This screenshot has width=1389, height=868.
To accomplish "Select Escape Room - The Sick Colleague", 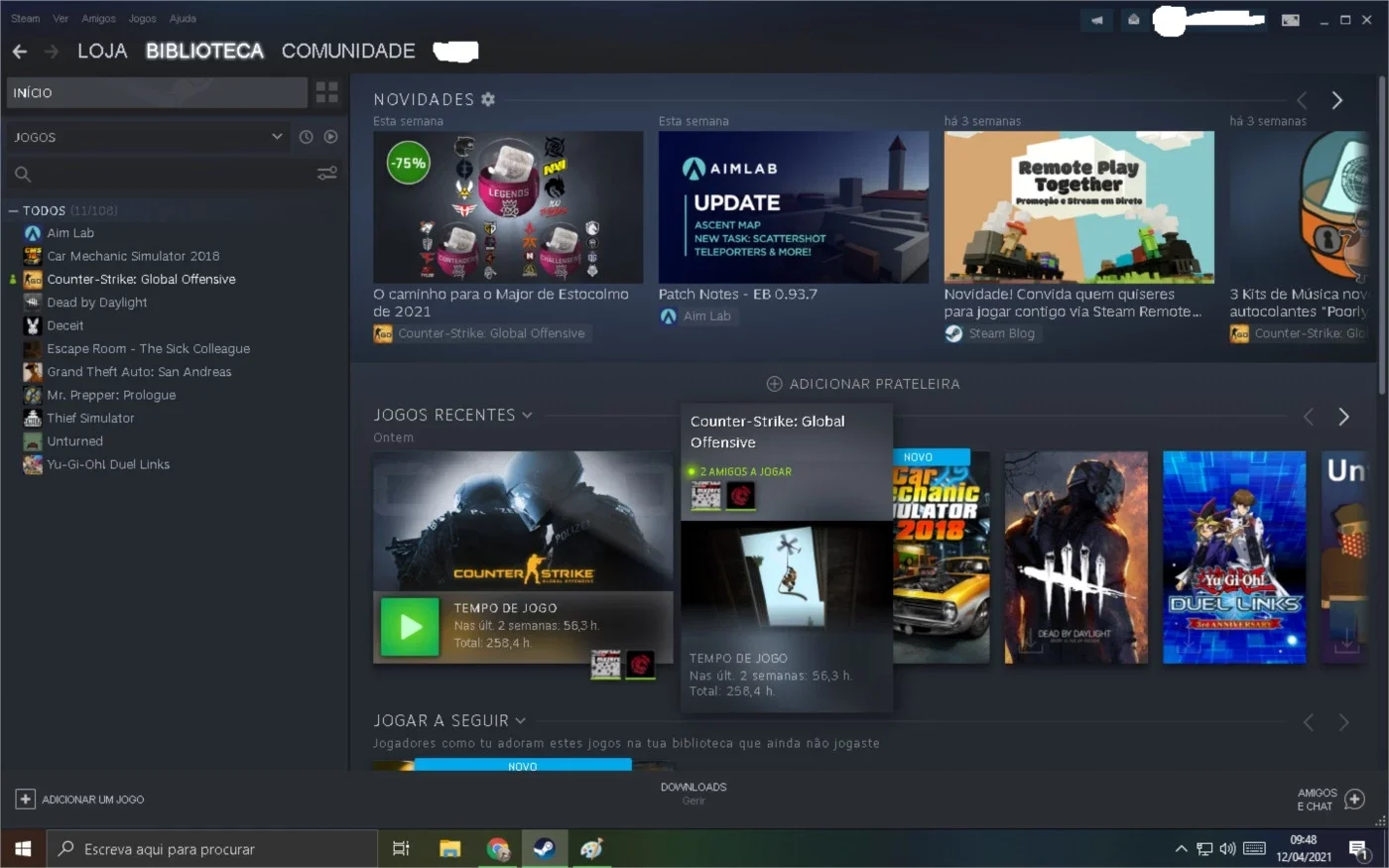I will [148, 348].
